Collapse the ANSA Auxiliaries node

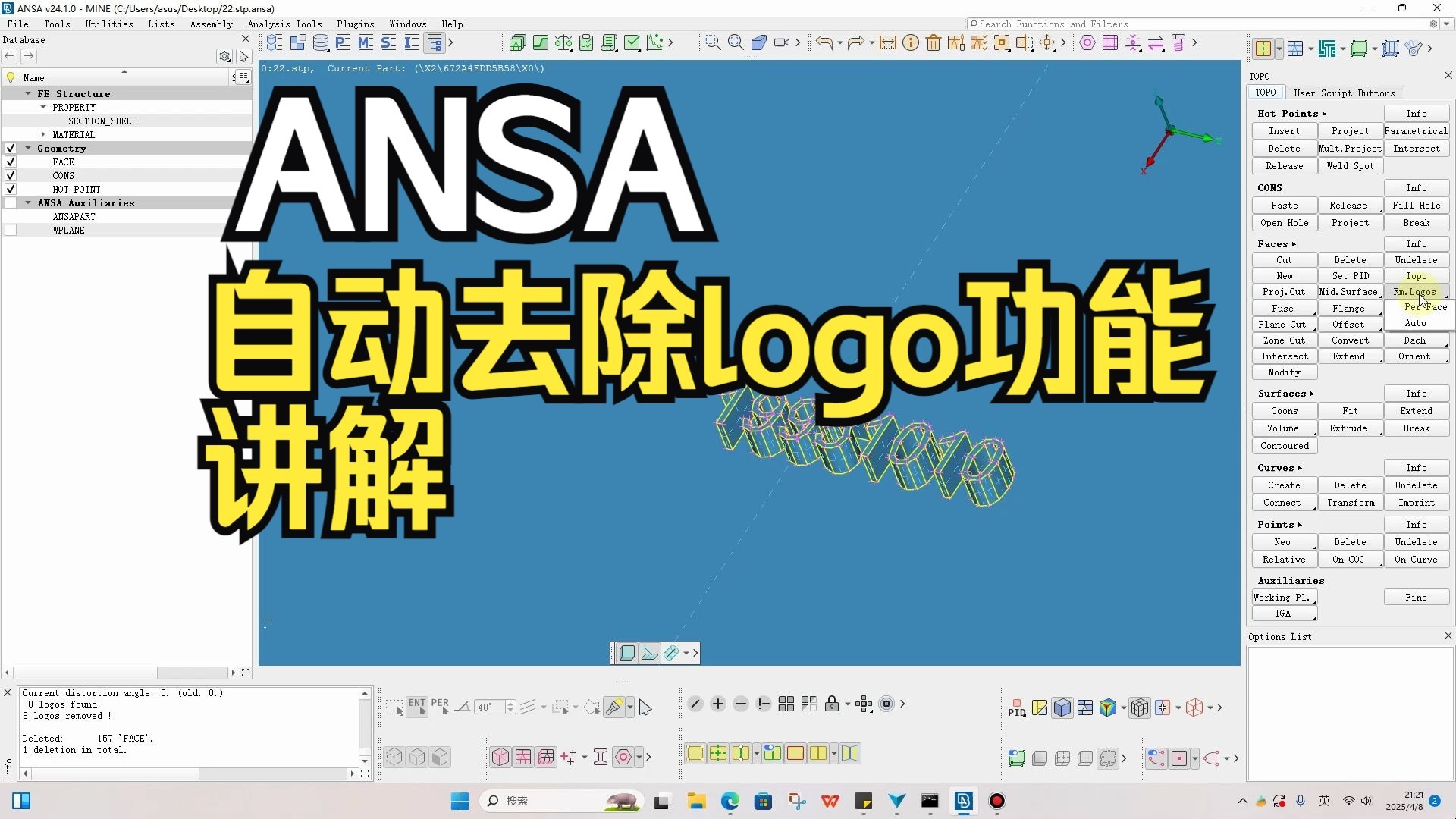[28, 203]
